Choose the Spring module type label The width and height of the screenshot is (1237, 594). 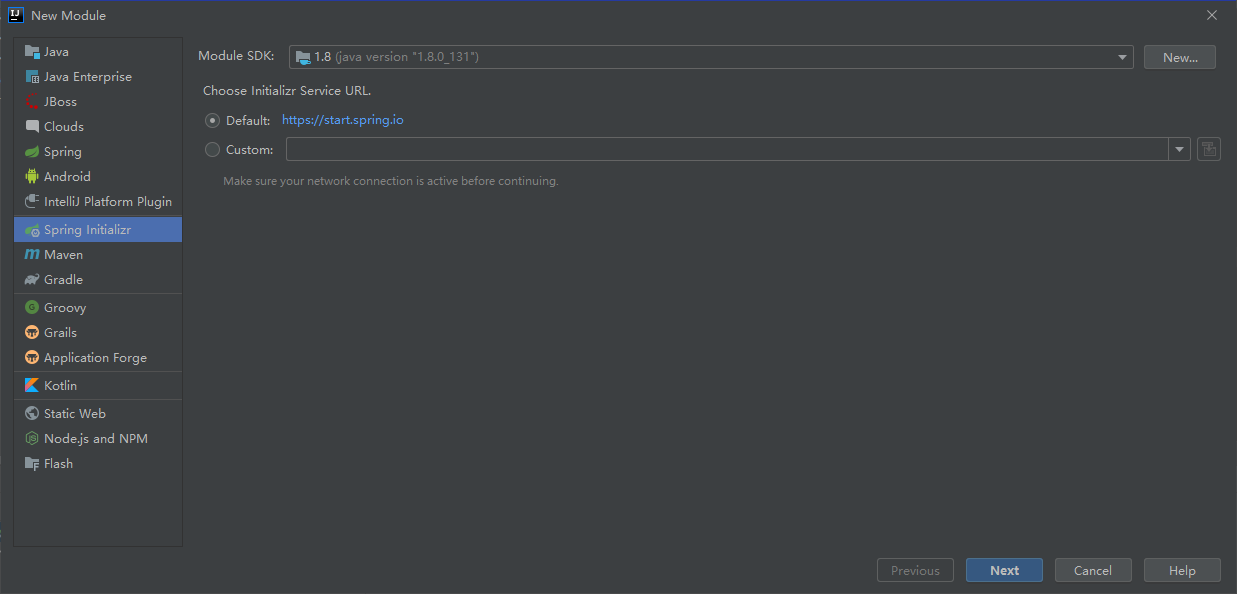pyautogui.click(x=63, y=152)
